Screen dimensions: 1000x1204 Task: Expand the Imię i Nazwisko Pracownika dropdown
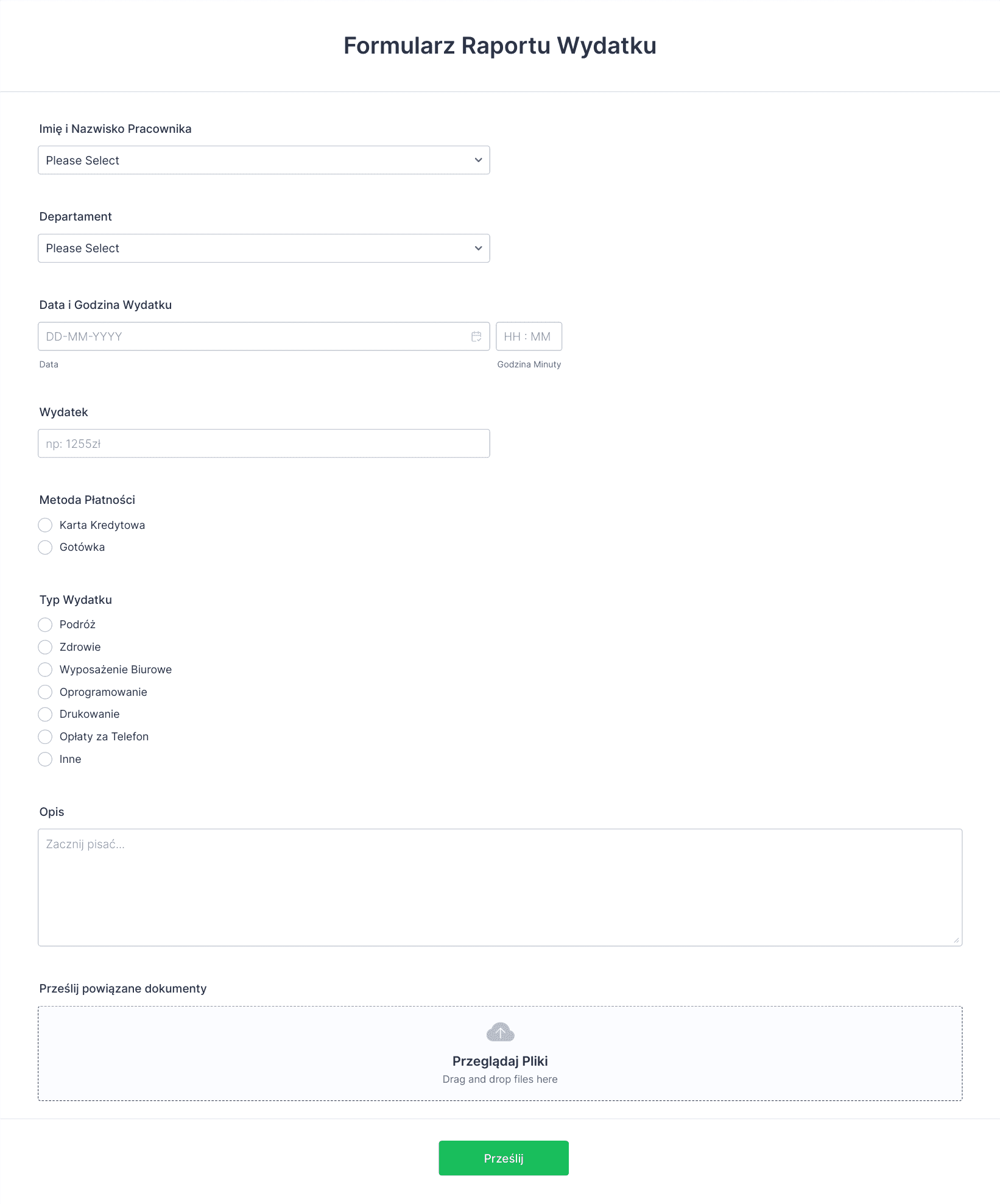point(264,160)
